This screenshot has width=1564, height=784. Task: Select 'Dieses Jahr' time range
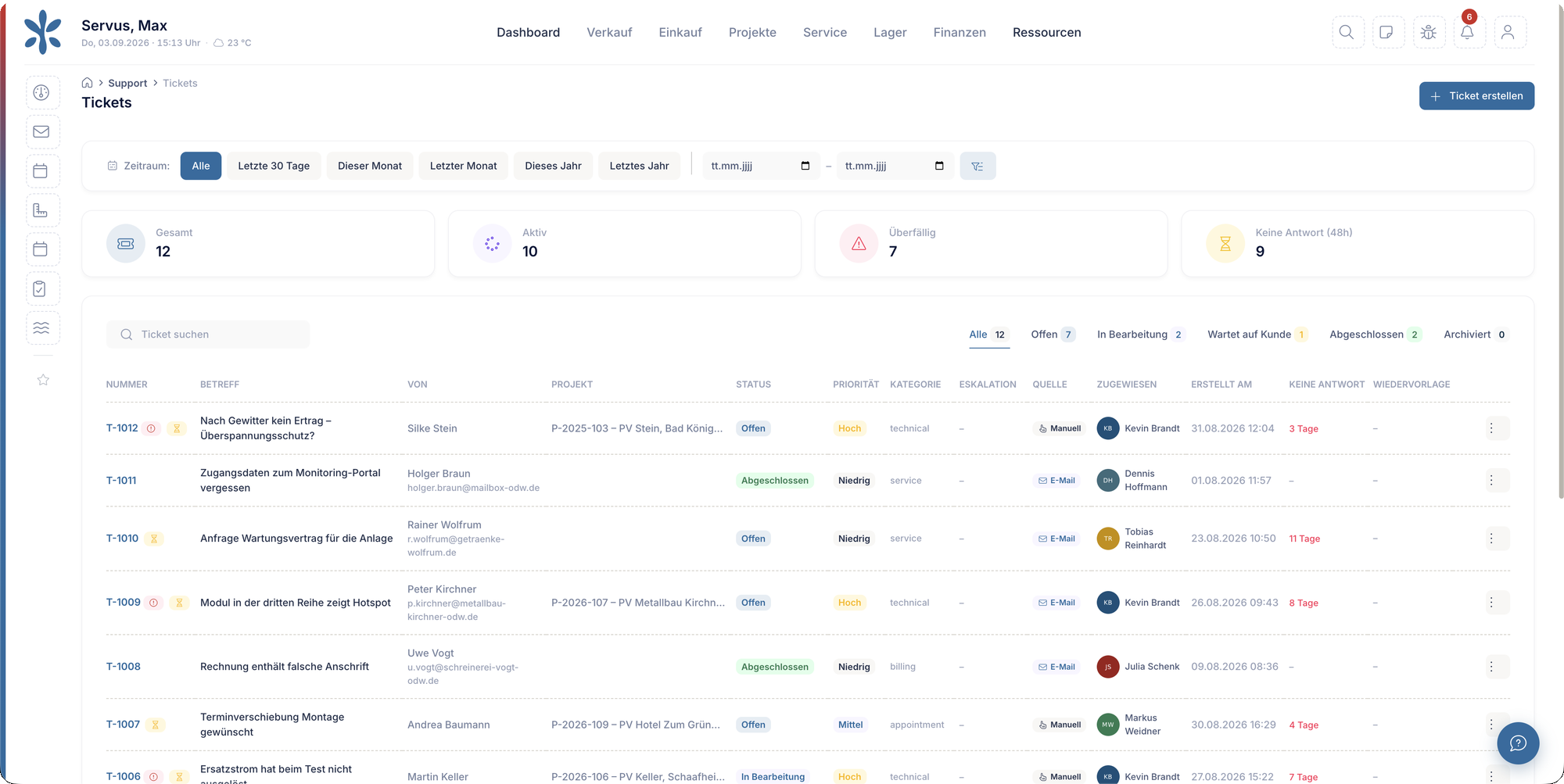click(x=553, y=166)
